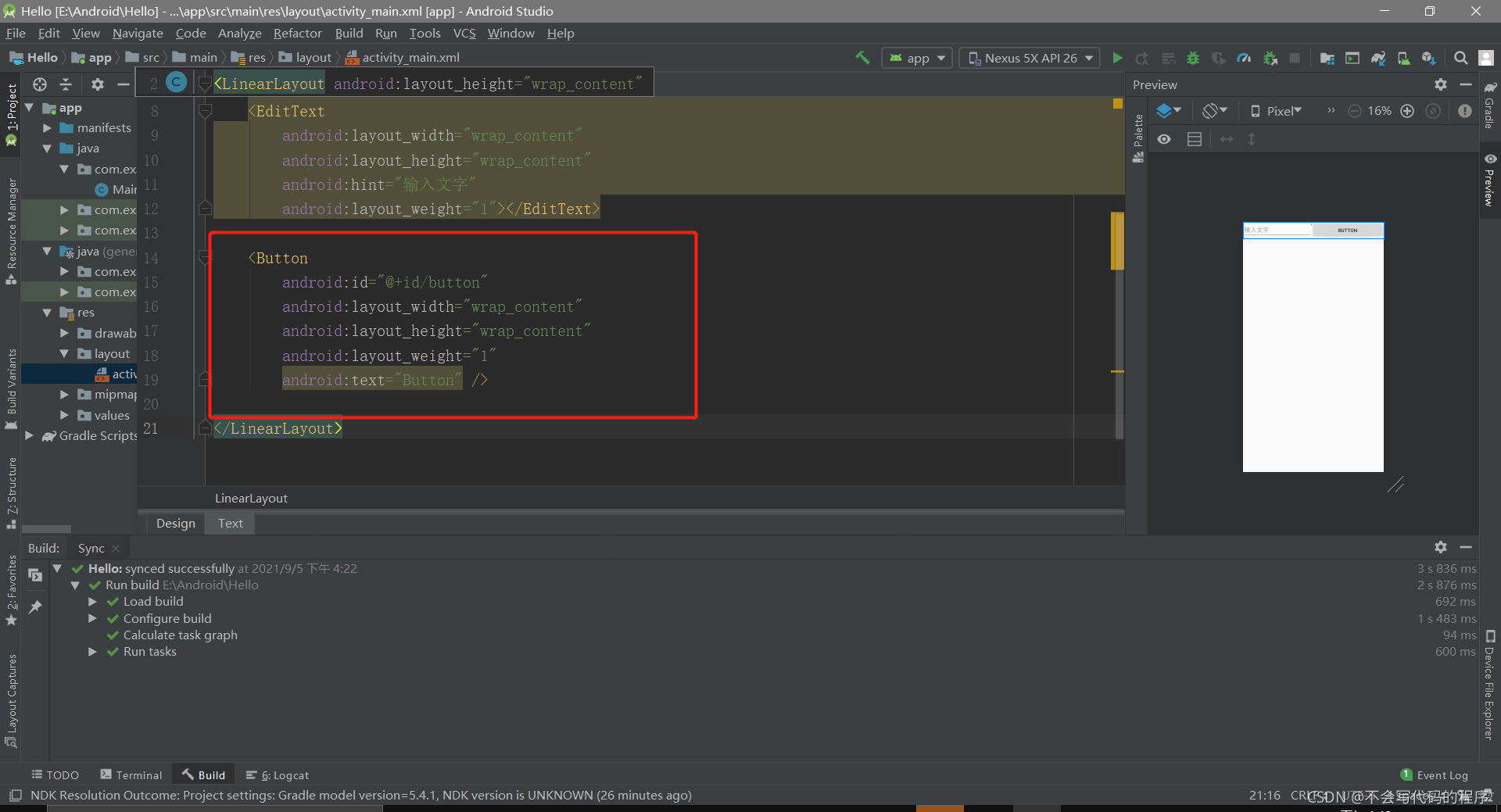Image resolution: width=1501 pixels, height=812 pixels.
Task: Collapse all in Project panel
Action: (x=66, y=84)
